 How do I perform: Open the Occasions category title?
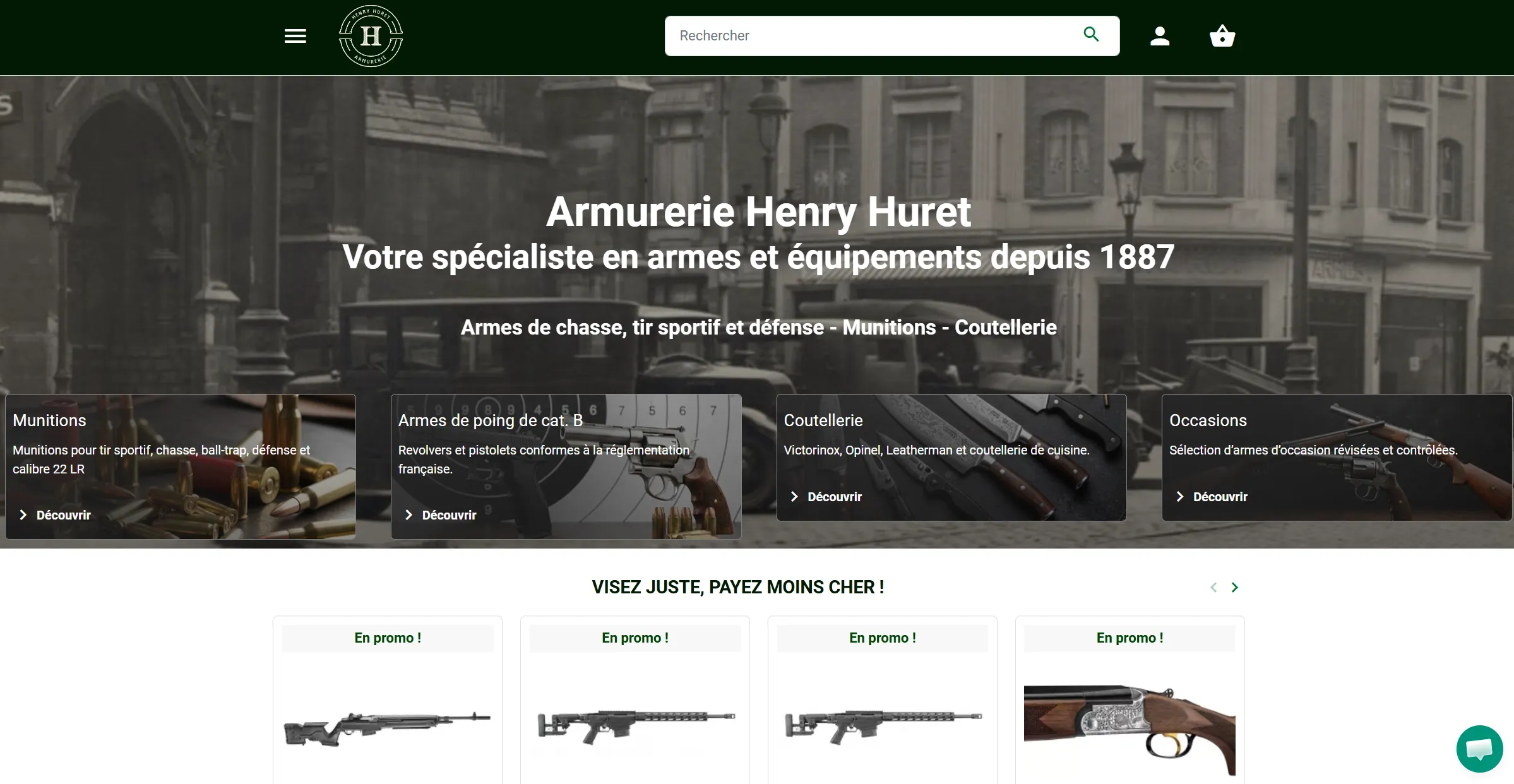point(1208,420)
